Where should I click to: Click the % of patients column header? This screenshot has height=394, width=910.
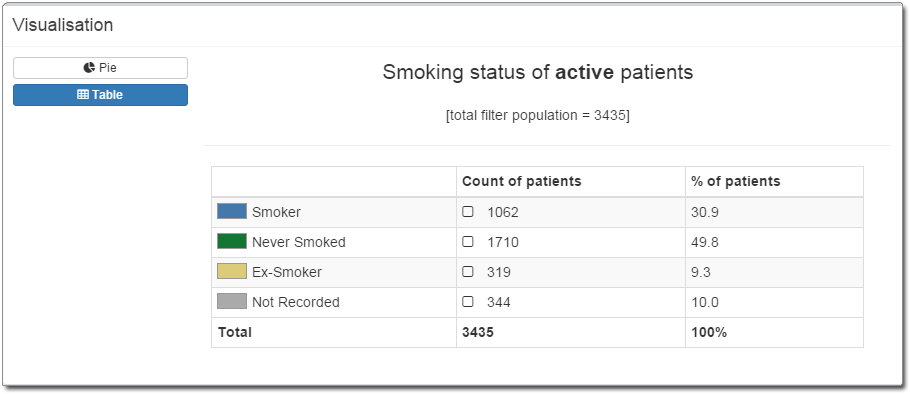point(736,181)
